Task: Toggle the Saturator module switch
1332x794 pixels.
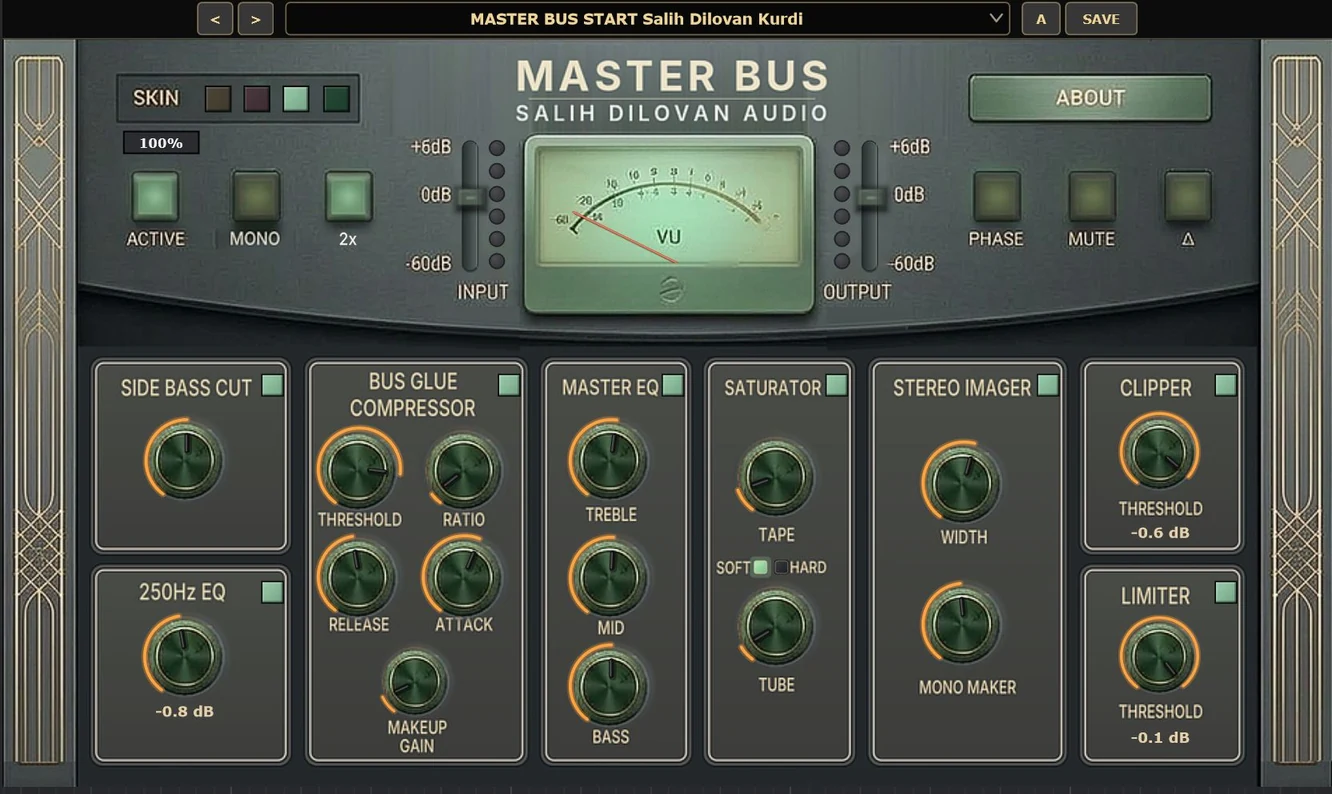Action: [x=836, y=385]
